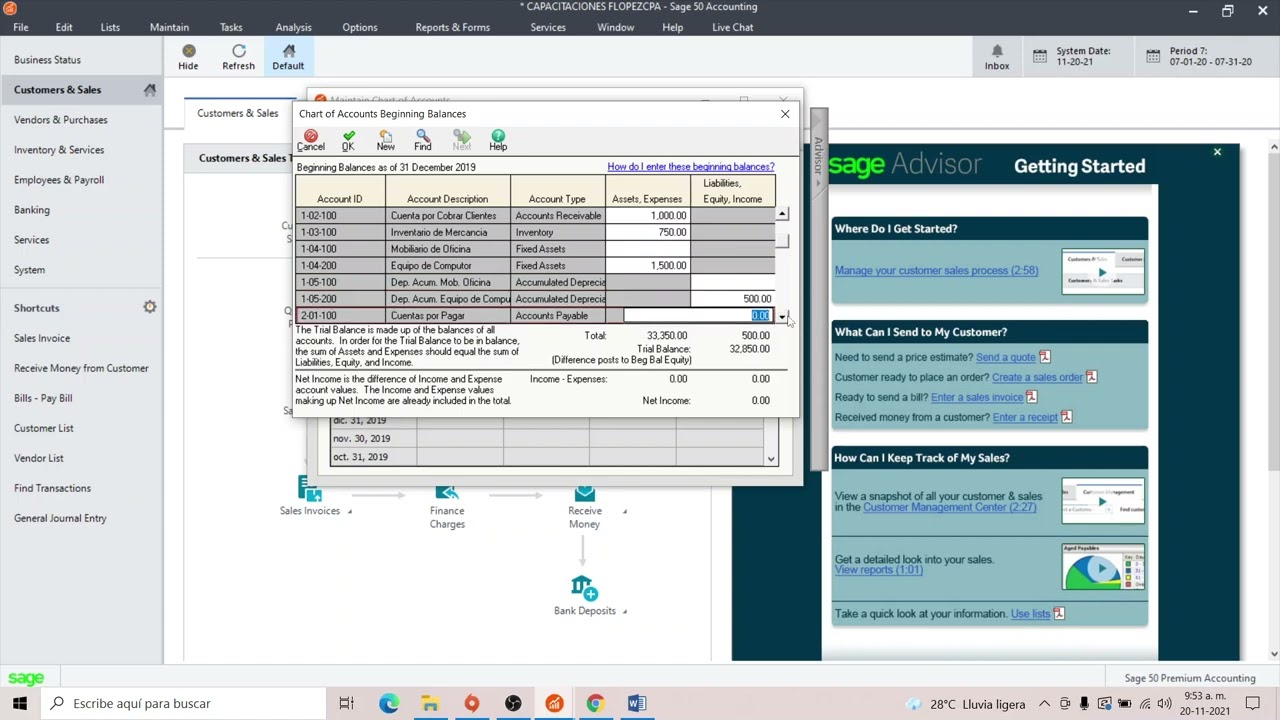
Task: Launch Microsoft Edge from taskbar
Action: [x=389, y=703]
